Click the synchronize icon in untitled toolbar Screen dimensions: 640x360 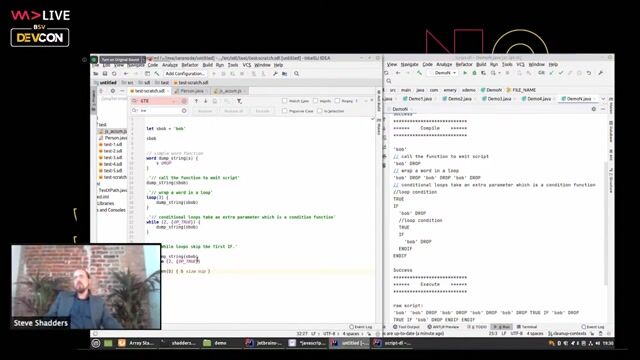pyautogui.click(x=114, y=74)
